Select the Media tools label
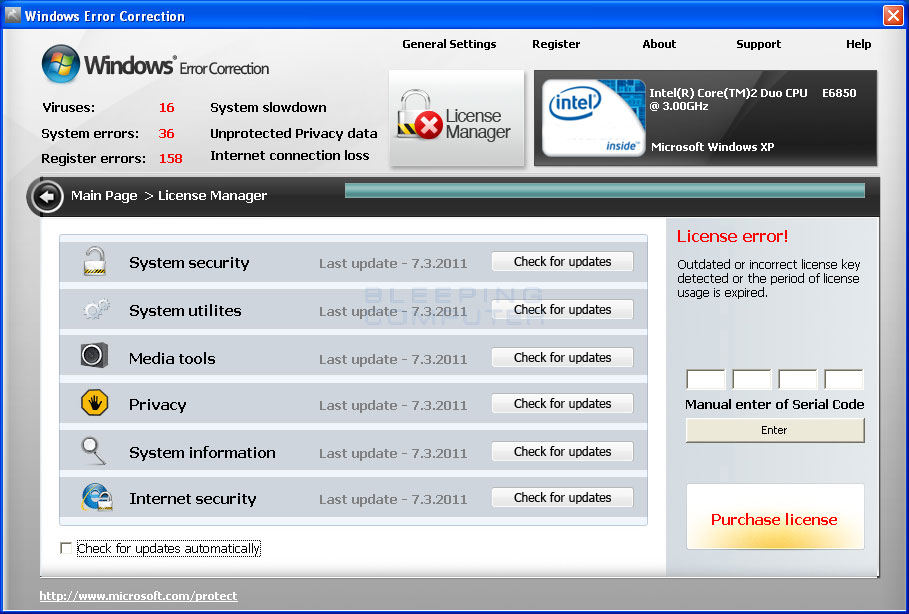Viewport: 909px width, 614px height. click(x=172, y=358)
